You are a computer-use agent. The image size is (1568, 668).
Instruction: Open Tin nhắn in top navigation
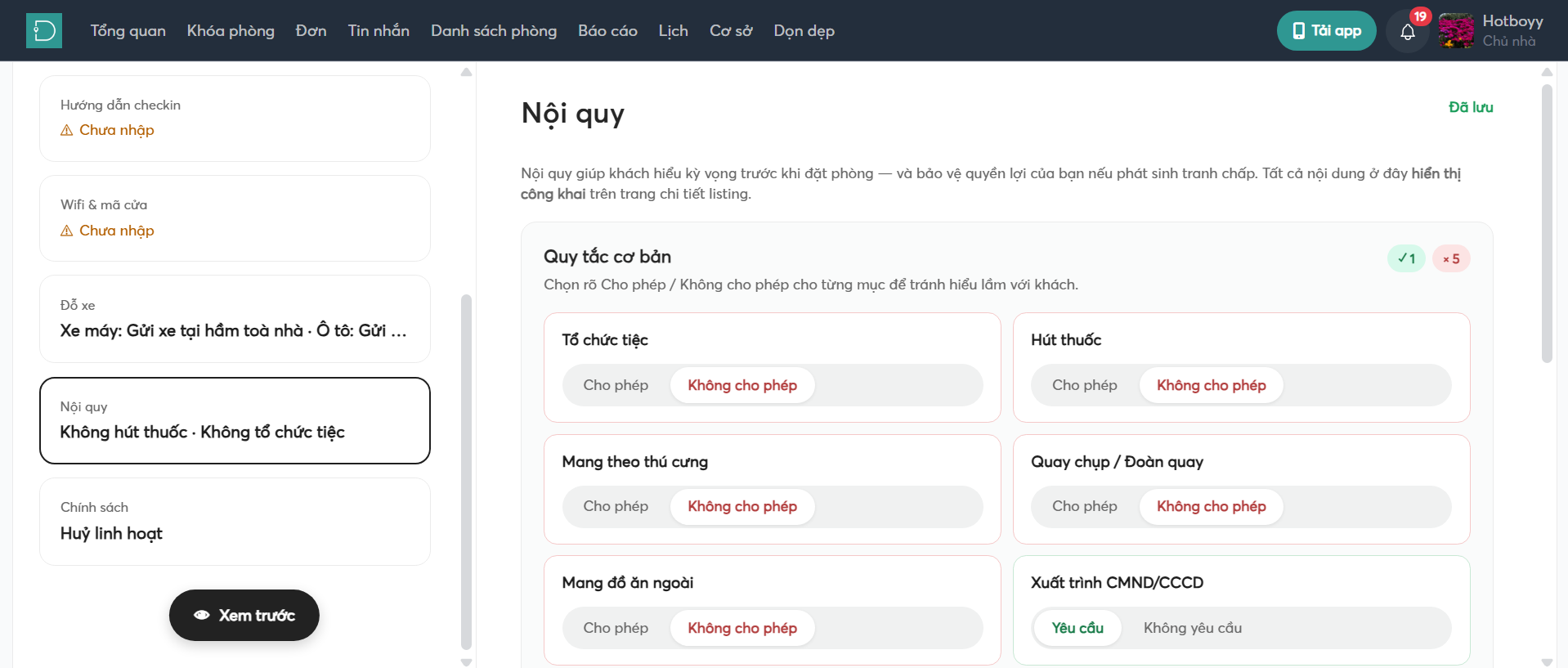379,31
